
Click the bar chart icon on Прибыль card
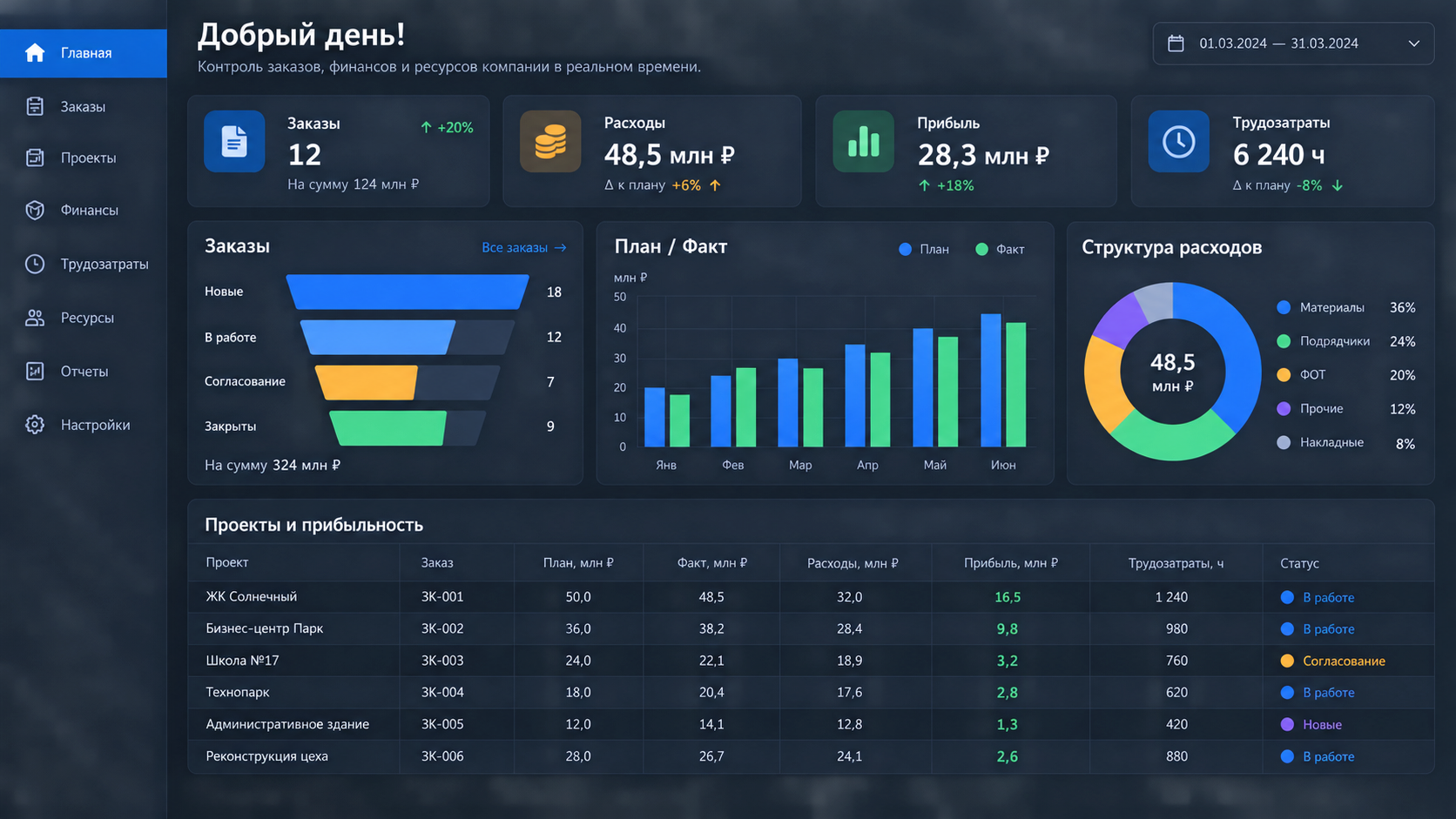(x=863, y=141)
